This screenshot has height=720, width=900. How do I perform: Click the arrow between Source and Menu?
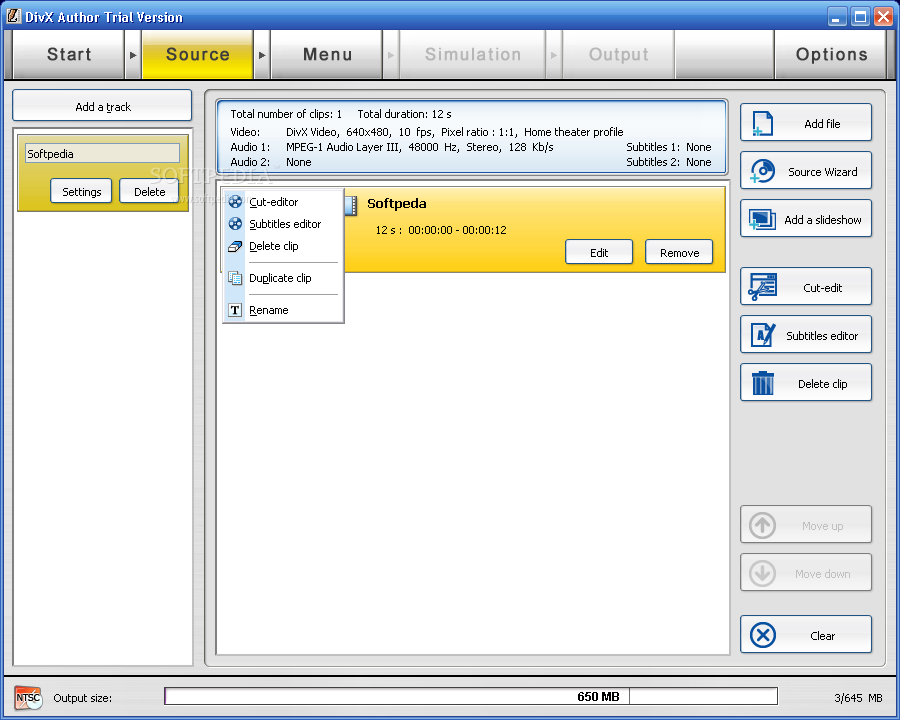pos(262,55)
